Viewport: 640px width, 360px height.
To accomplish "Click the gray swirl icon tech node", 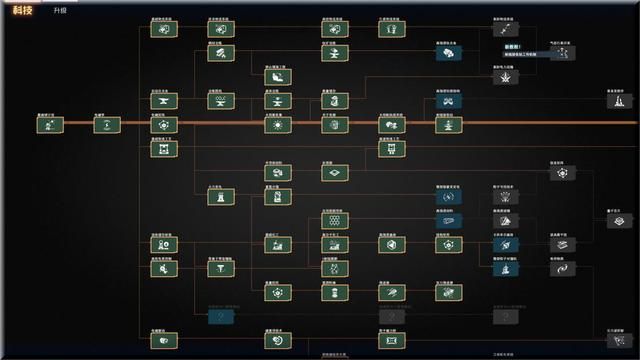I will [x=562, y=269].
